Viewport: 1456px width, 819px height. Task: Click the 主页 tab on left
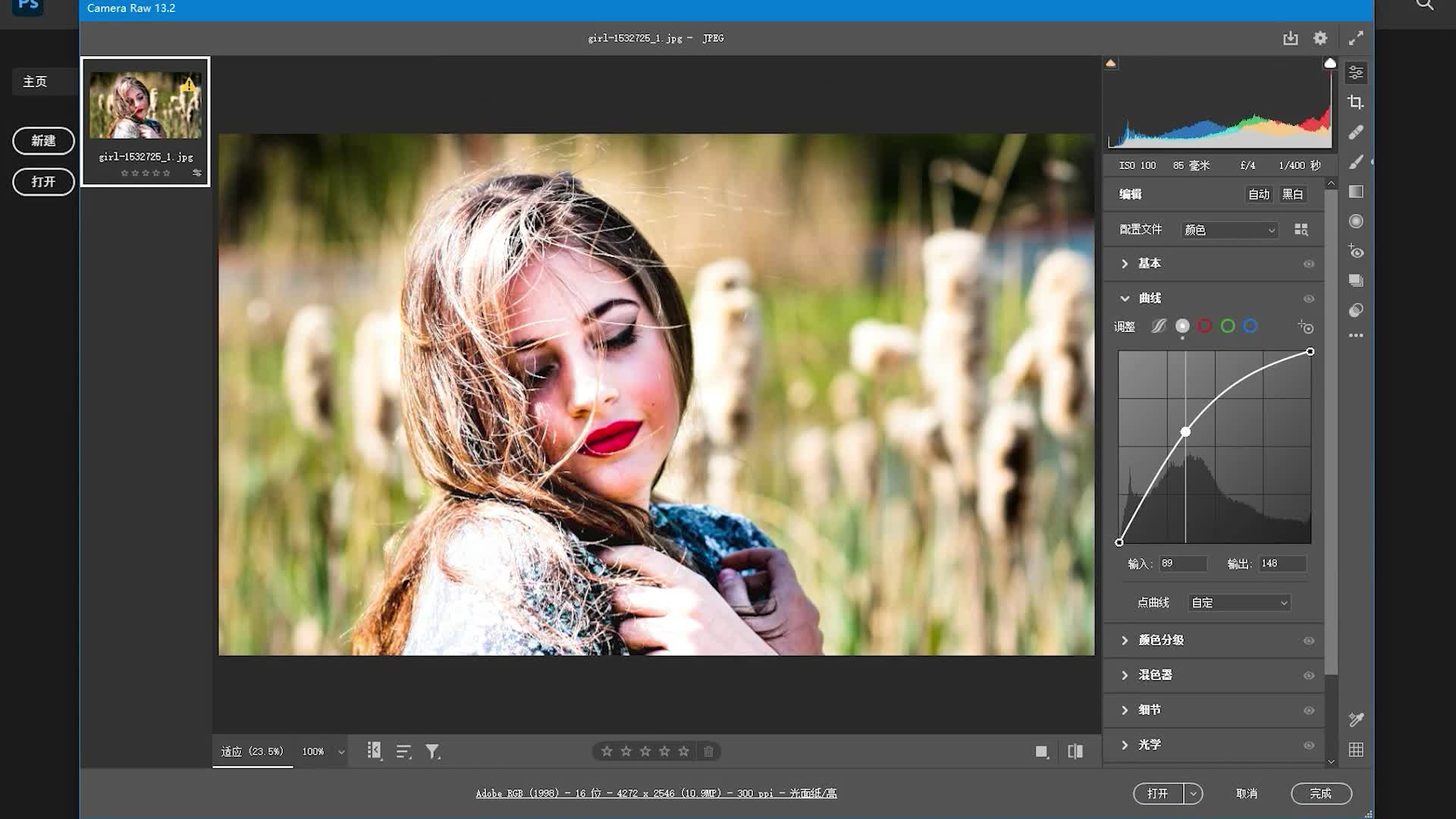pos(35,82)
